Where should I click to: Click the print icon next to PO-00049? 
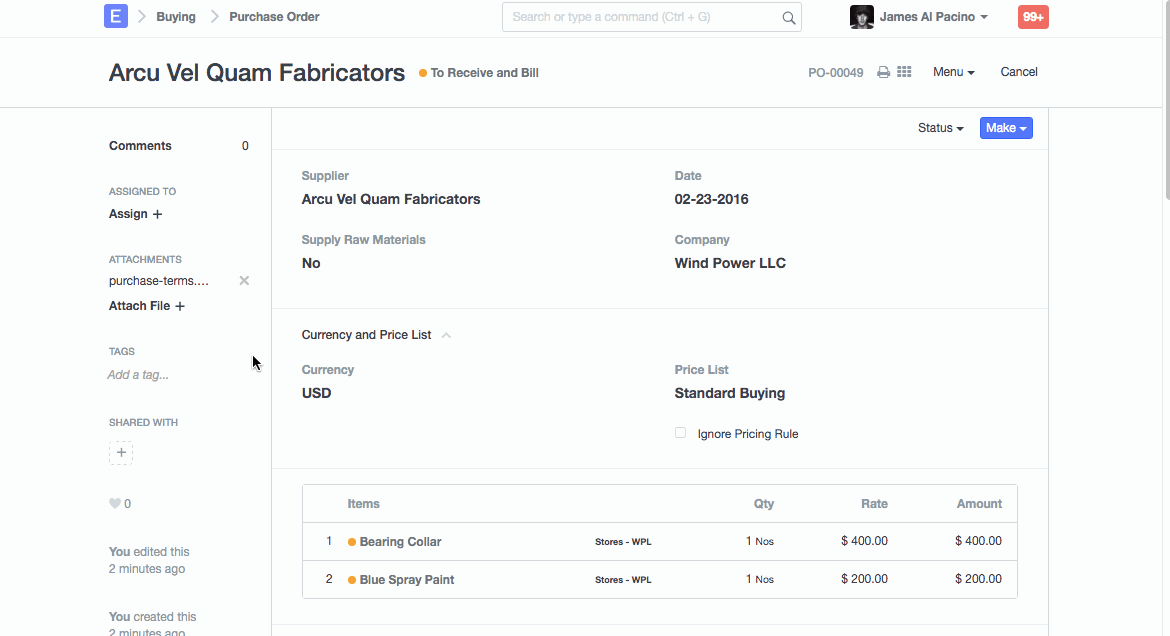point(883,72)
